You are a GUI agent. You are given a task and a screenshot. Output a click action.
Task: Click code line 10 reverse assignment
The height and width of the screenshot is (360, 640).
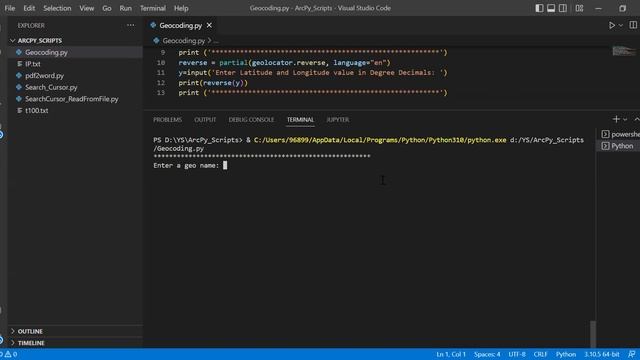pyautogui.click(x=284, y=62)
